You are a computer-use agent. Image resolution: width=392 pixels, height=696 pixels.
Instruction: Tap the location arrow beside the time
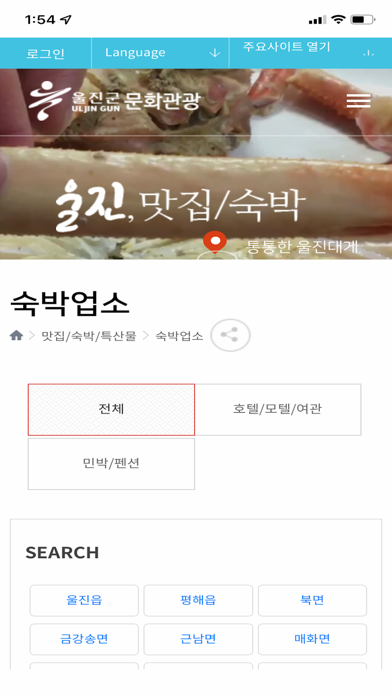(x=66, y=20)
